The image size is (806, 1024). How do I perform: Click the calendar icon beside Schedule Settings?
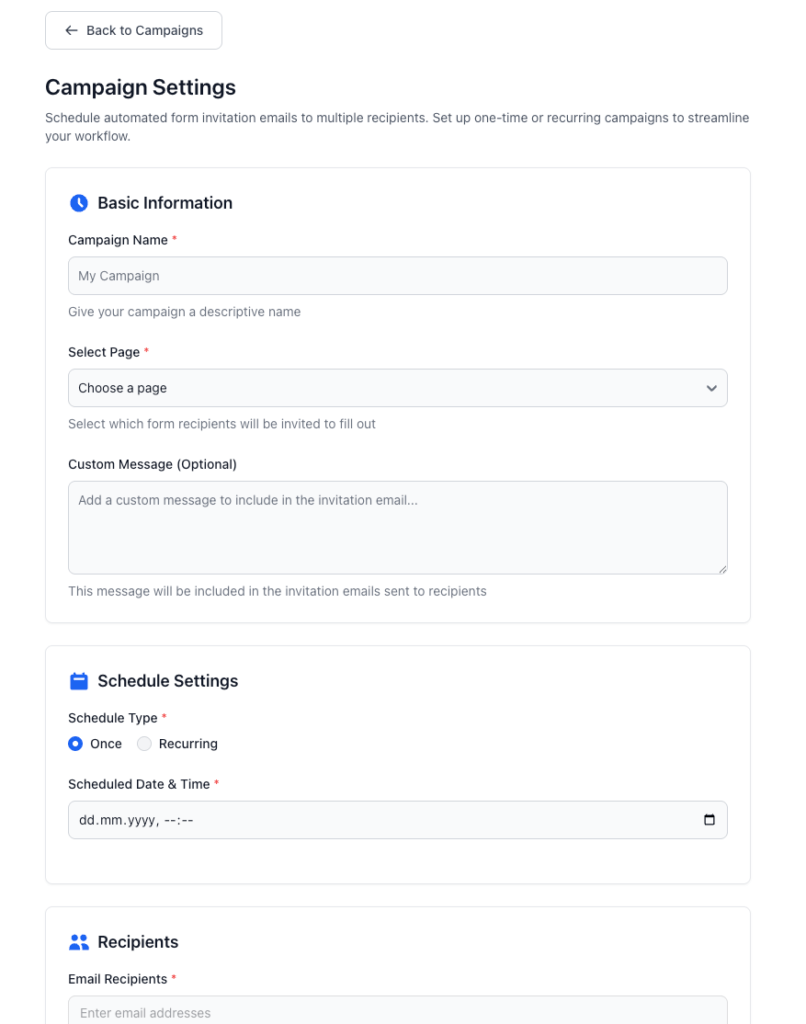coord(79,680)
